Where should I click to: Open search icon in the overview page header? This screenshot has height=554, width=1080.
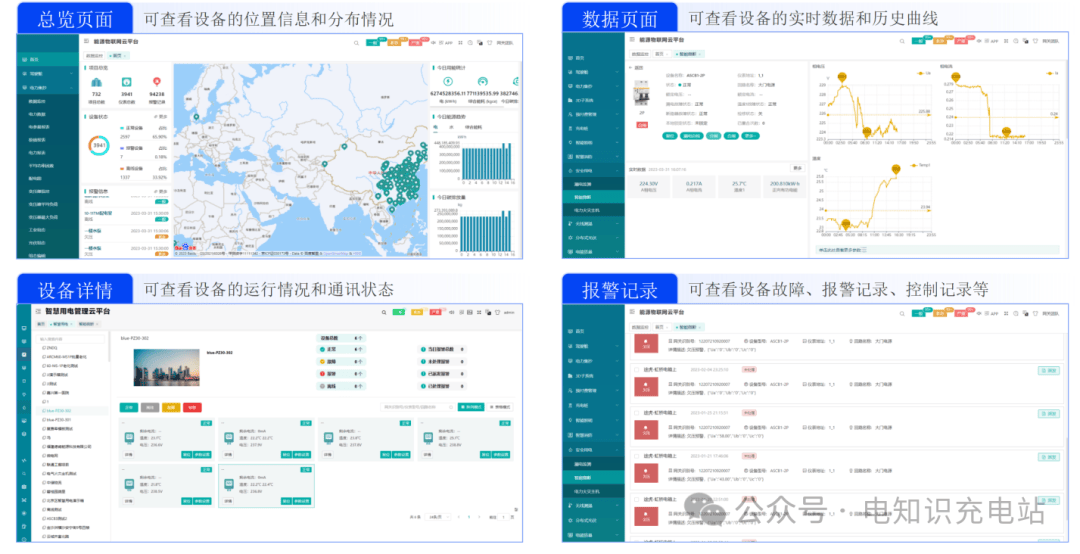(356, 43)
